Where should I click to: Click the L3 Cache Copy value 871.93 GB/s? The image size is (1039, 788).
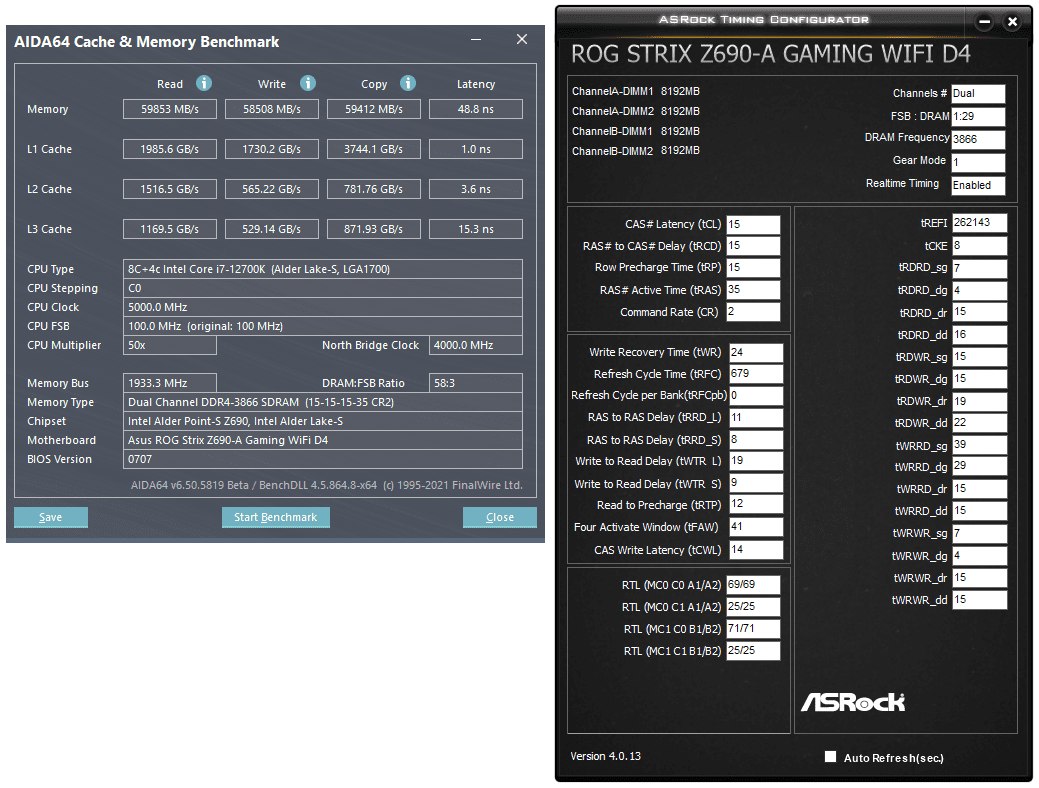pyautogui.click(x=374, y=229)
